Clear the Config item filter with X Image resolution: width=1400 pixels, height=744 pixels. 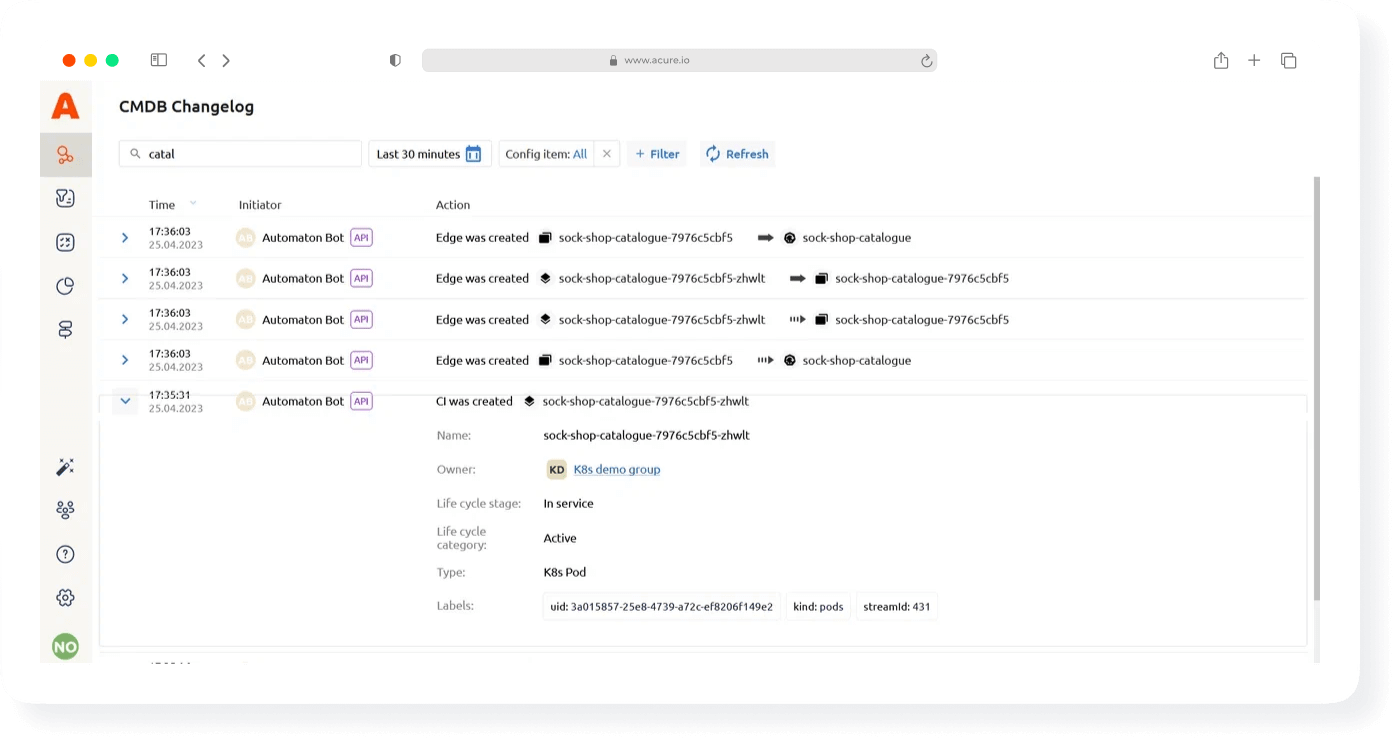(606, 154)
